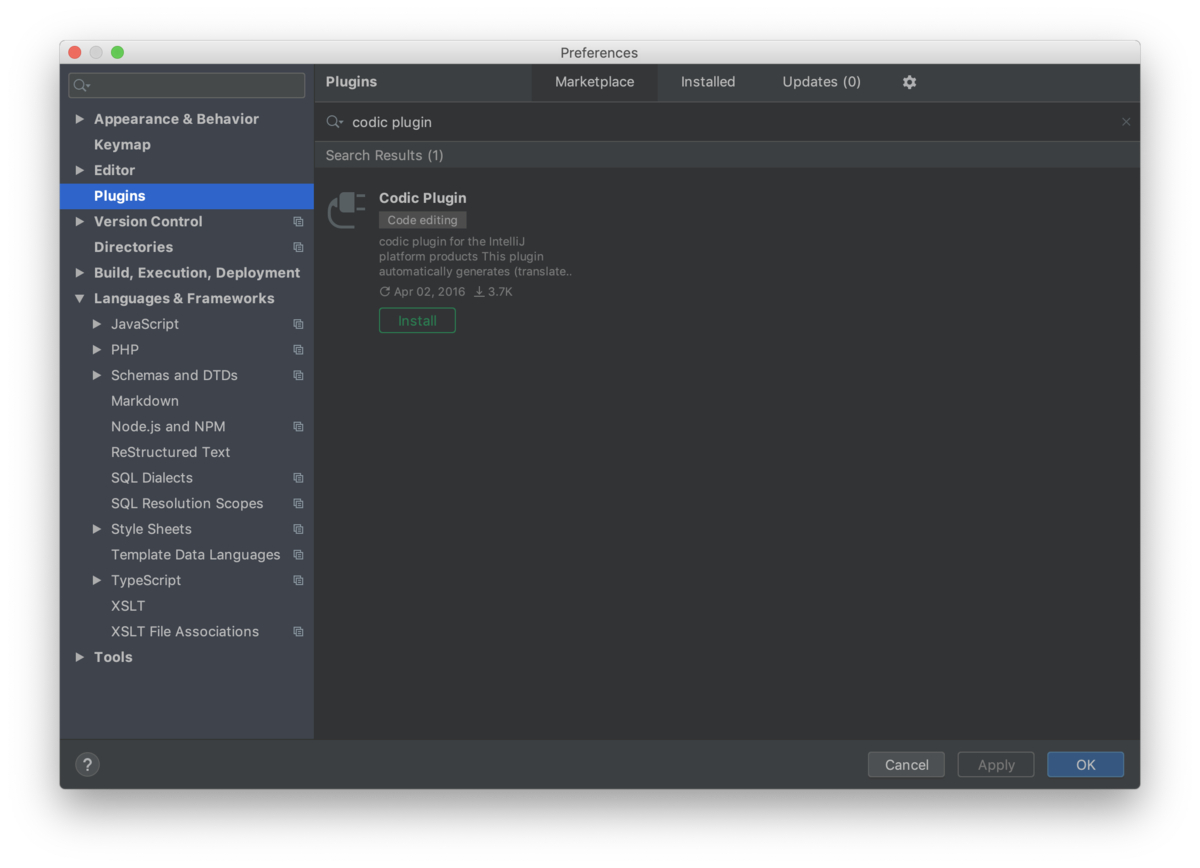Install the Codic Plugin
Image resolution: width=1200 pixels, height=868 pixels.
coord(417,321)
